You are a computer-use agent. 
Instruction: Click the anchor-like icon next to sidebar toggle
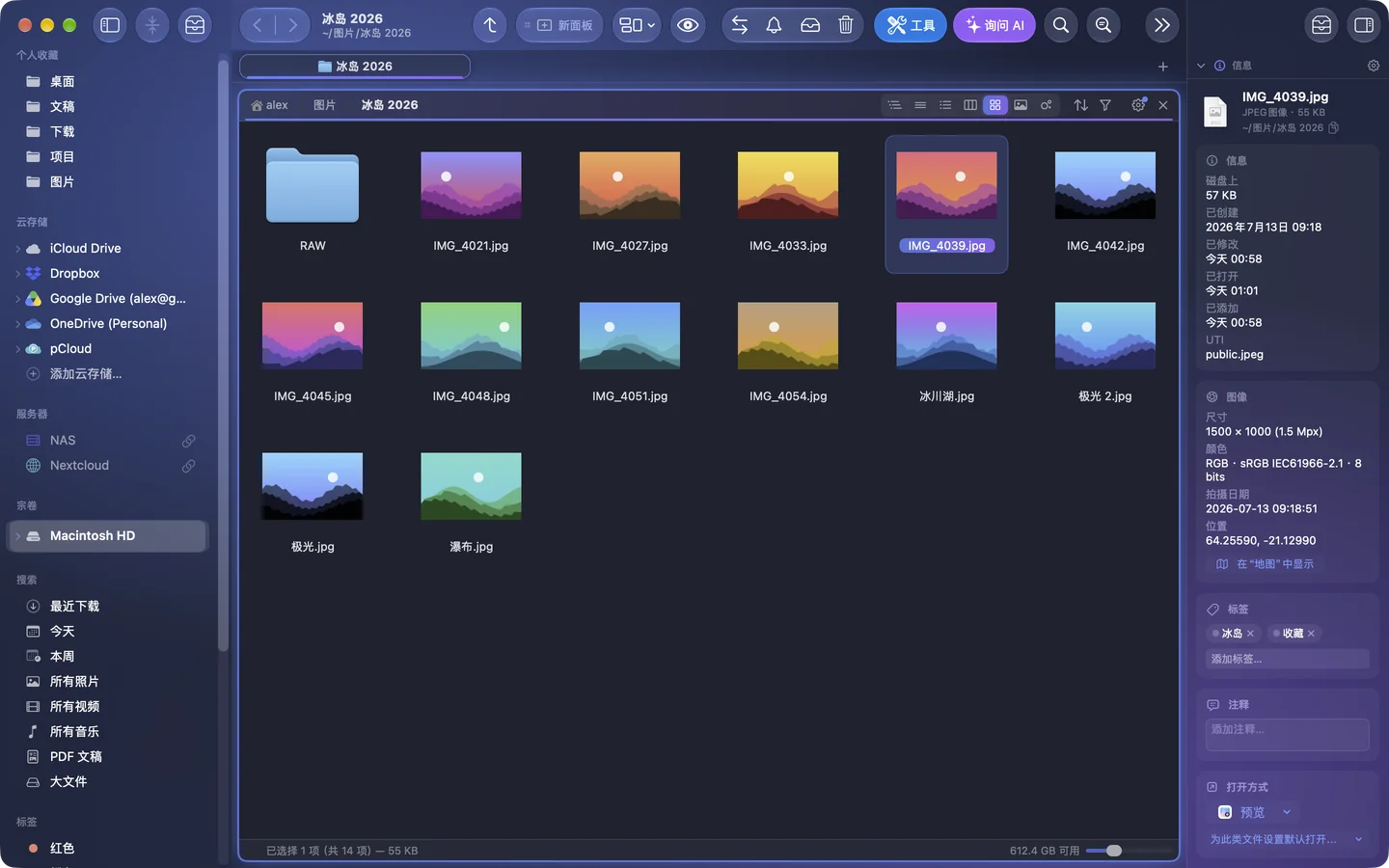(152, 25)
